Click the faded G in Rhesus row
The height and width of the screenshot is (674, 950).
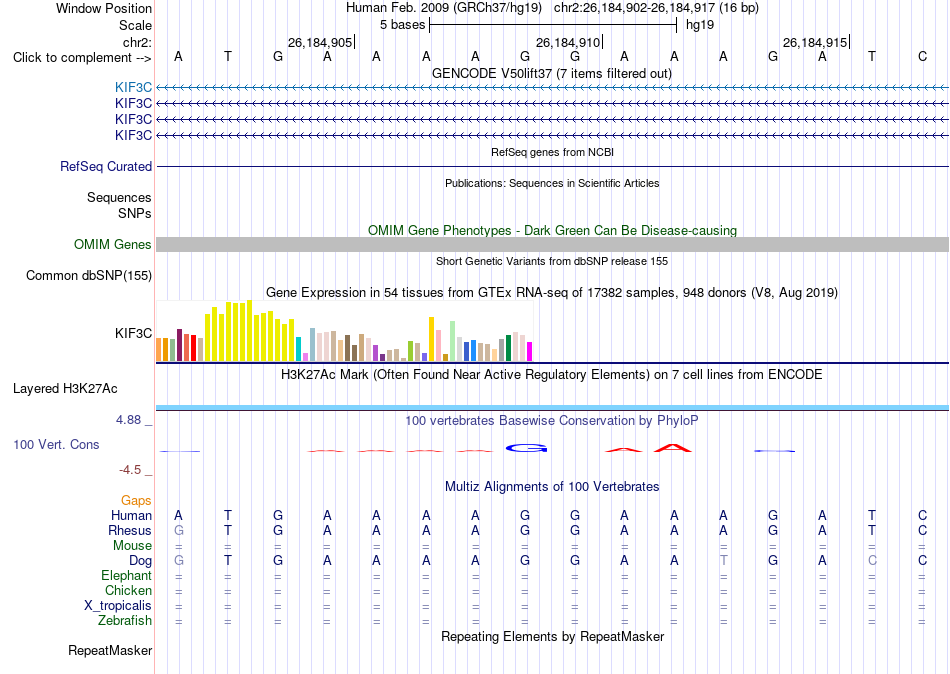(179, 530)
